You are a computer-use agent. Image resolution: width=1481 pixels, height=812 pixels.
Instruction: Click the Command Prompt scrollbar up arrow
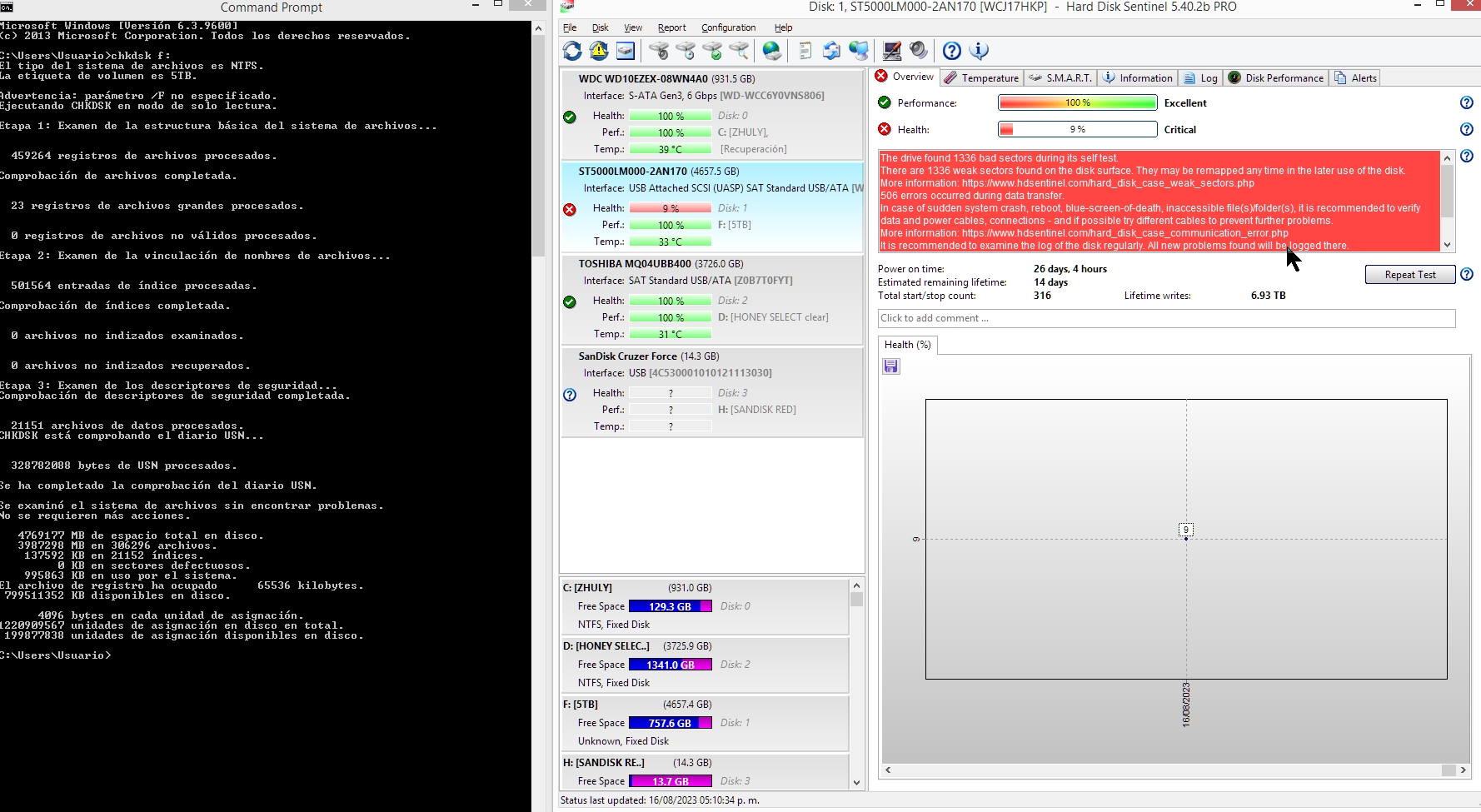click(x=538, y=28)
